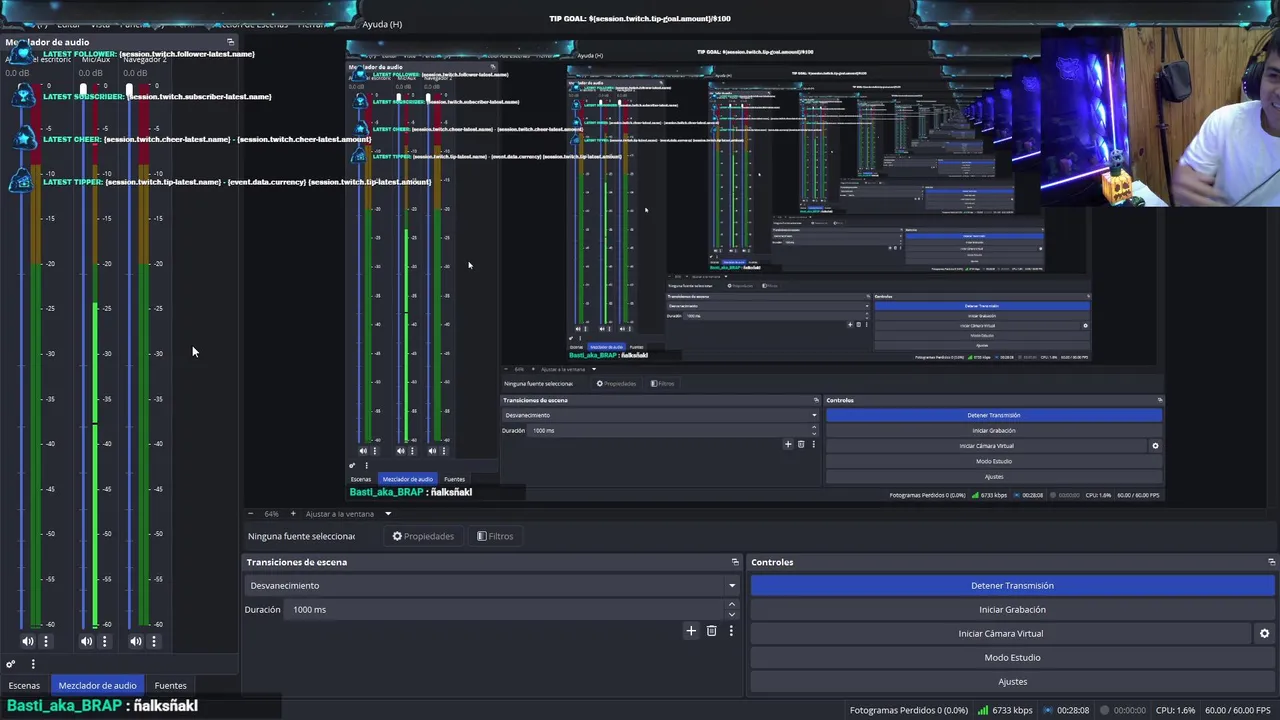
Task: Open options menu for Audio del escritorio channel
Action: tap(46, 641)
